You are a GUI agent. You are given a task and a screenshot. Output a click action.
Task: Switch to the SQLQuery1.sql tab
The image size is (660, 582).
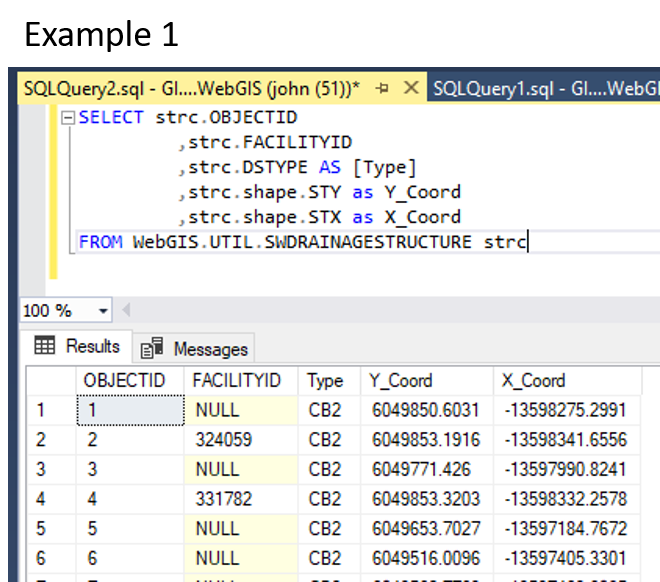(x=545, y=88)
